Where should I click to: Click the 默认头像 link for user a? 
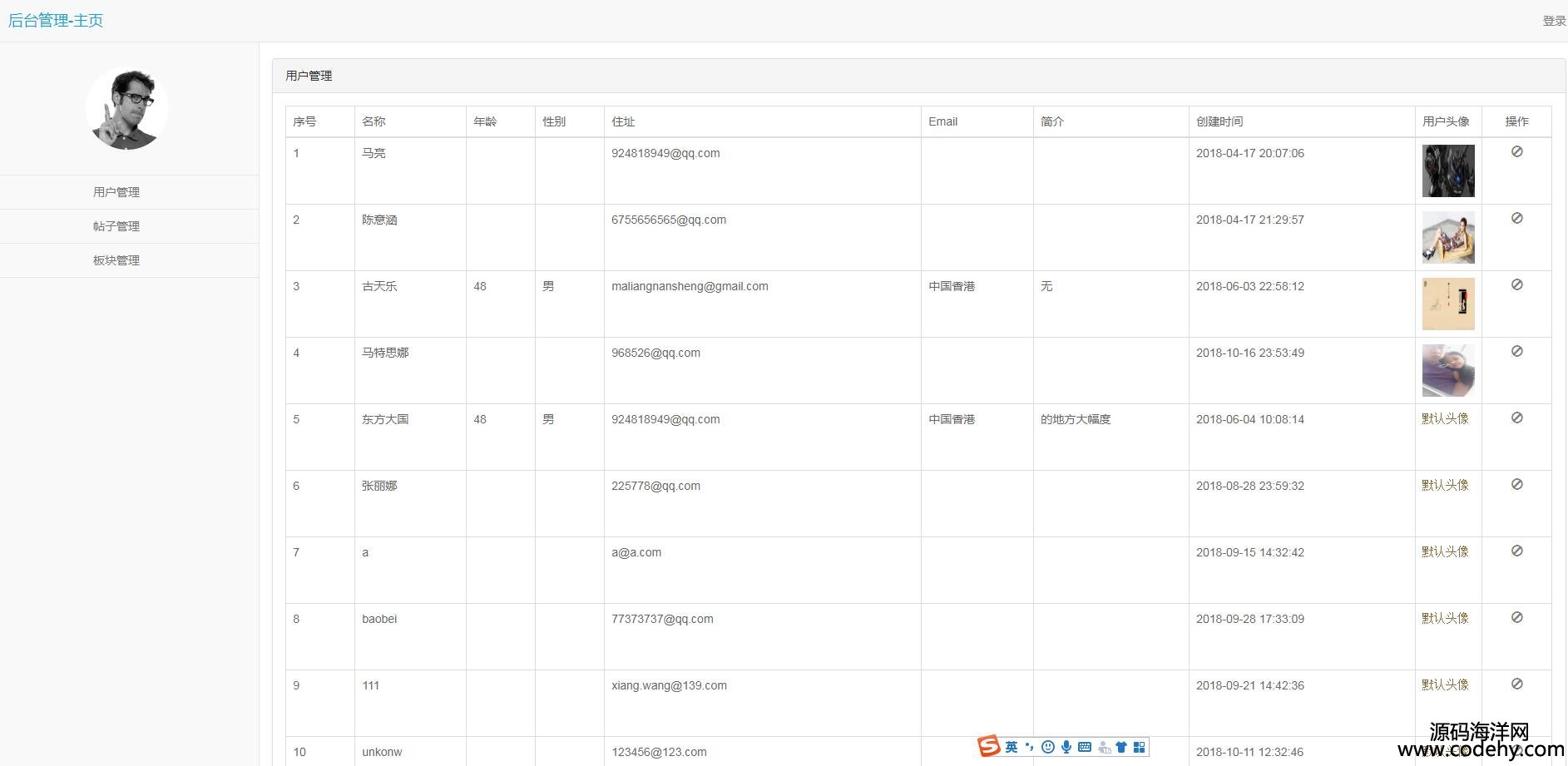pyautogui.click(x=1445, y=551)
